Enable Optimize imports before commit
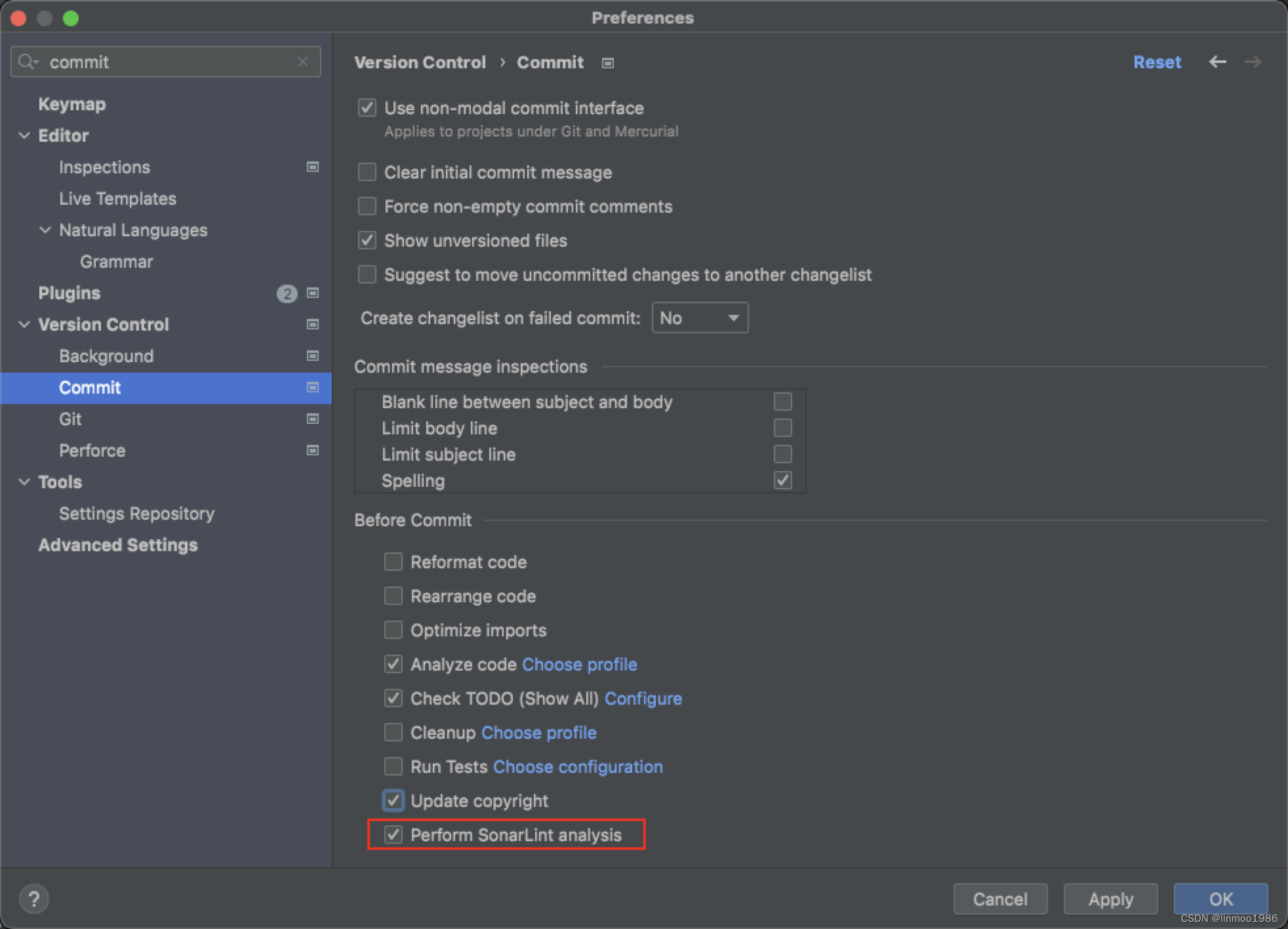This screenshot has height=929, width=1288. [393, 630]
